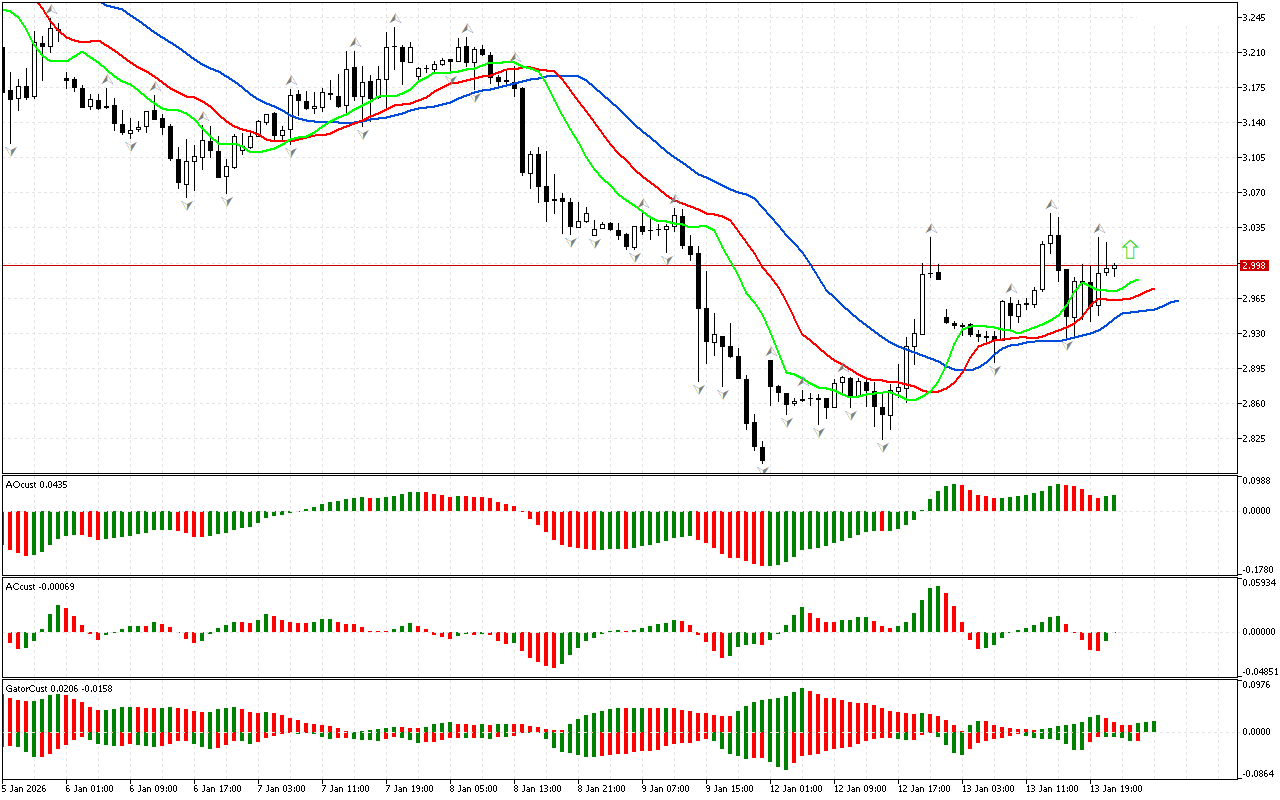
Task: Click the 13 Jan 19:00 time label
Action: point(1113,788)
